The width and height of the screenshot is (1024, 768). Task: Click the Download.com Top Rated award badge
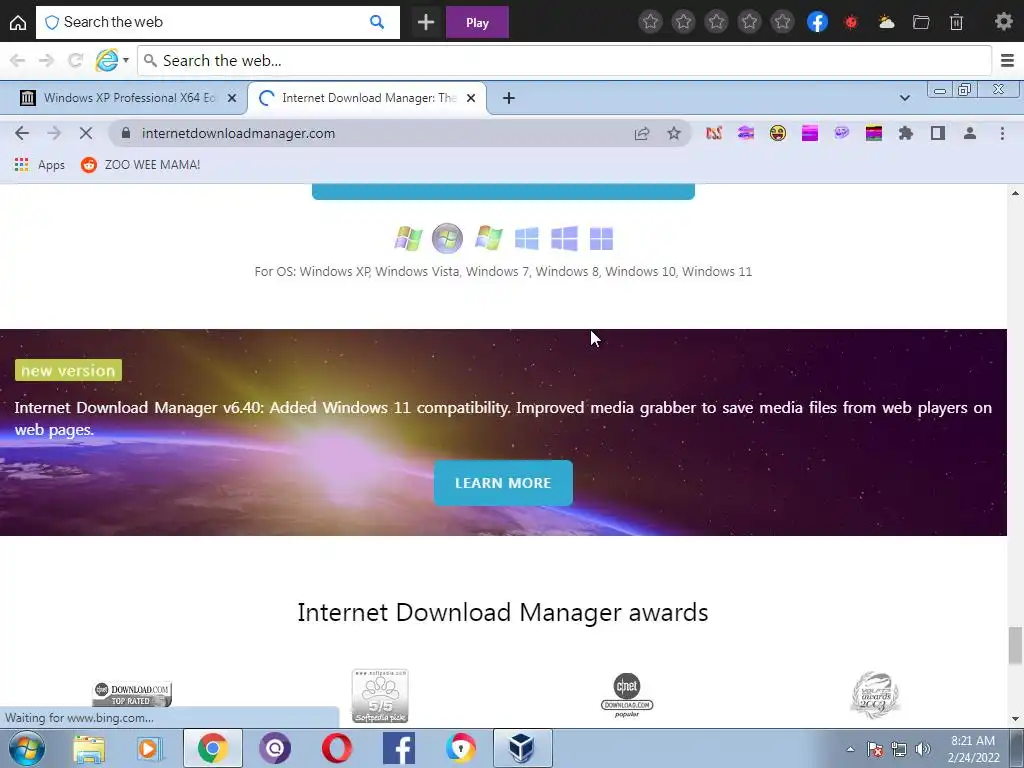click(x=132, y=694)
